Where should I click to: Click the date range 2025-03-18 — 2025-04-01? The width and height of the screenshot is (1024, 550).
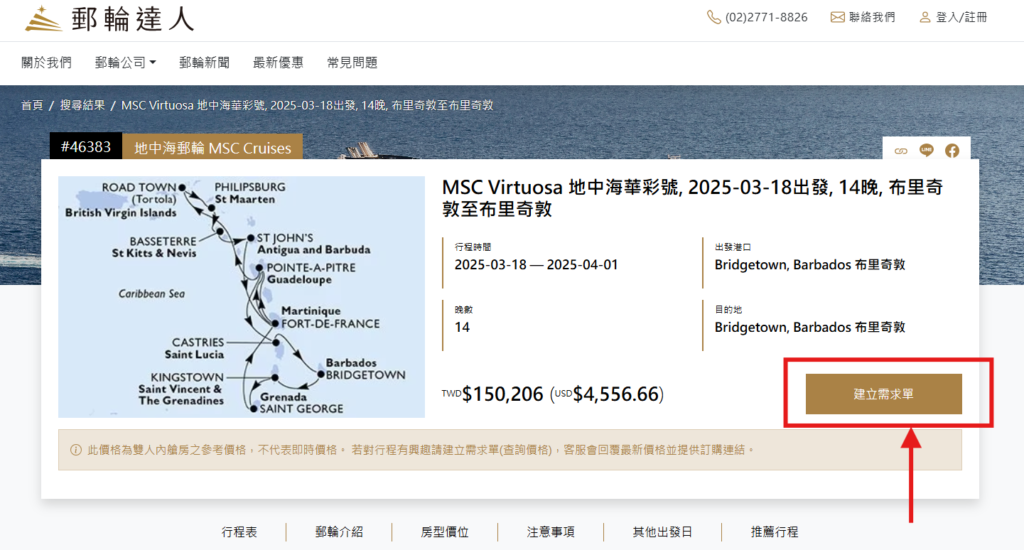536,265
